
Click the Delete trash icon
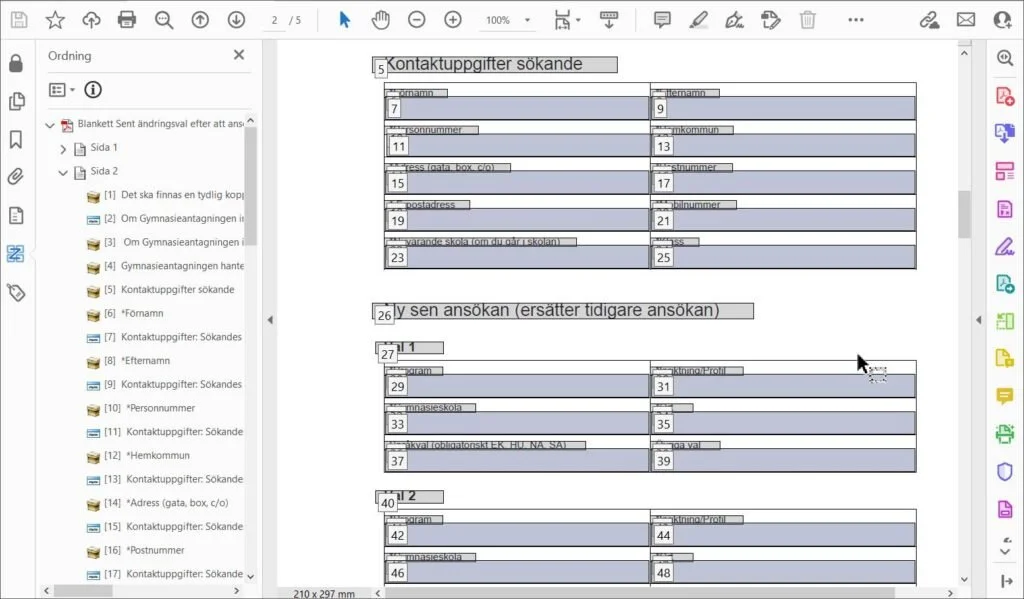pyautogui.click(x=807, y=20)
